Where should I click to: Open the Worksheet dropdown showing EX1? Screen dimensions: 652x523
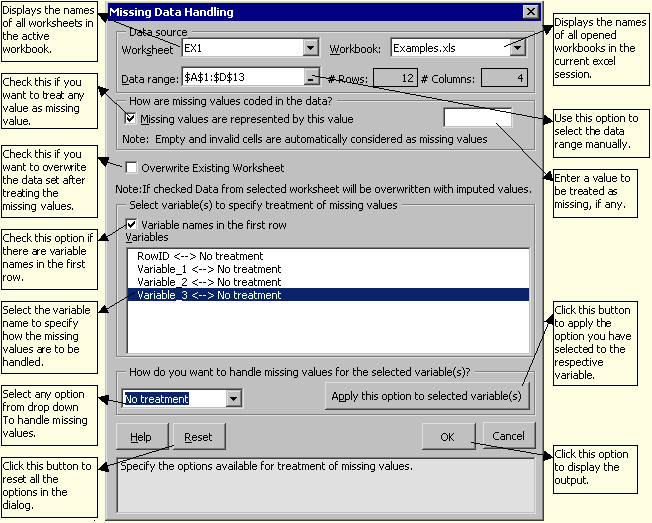coord(310,48)
